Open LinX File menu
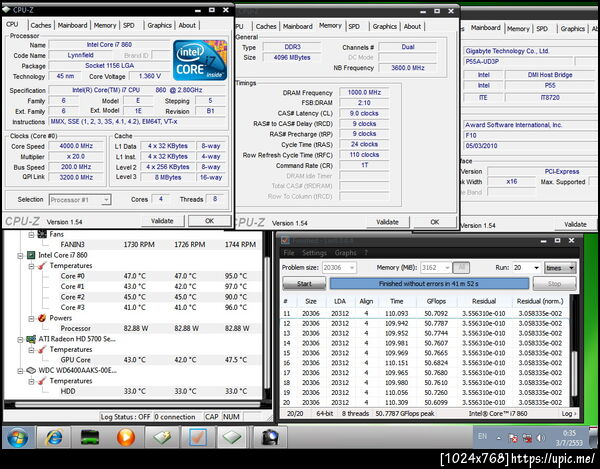Image resolution: width=600 pixels, height=469 pixels. (x=289, y=253)
